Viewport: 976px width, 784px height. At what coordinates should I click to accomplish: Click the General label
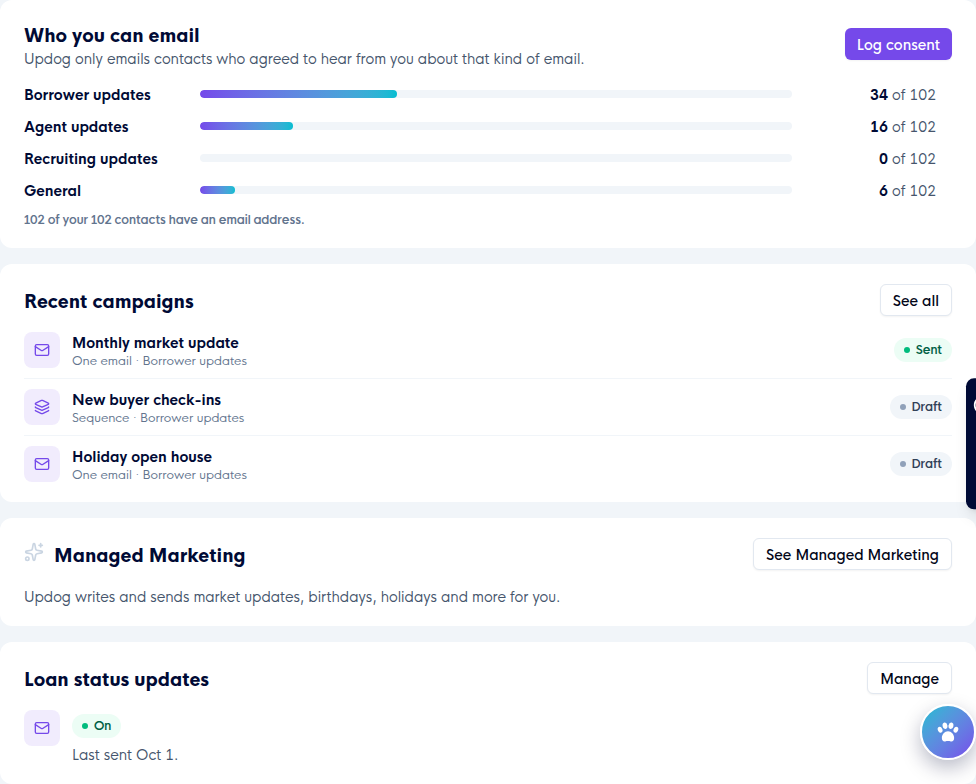point(52,191)
